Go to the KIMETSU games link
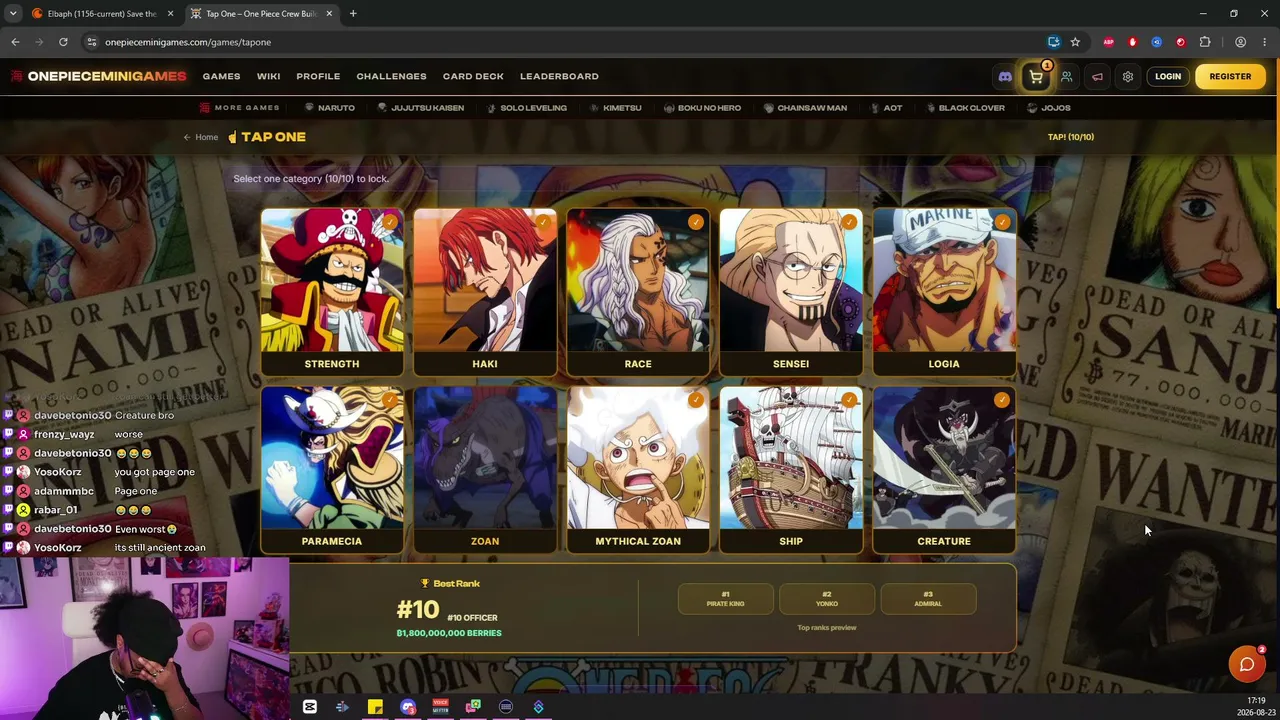Viewport: 1280px width, 720px height. pyautogui.click(x=616, y=108)
